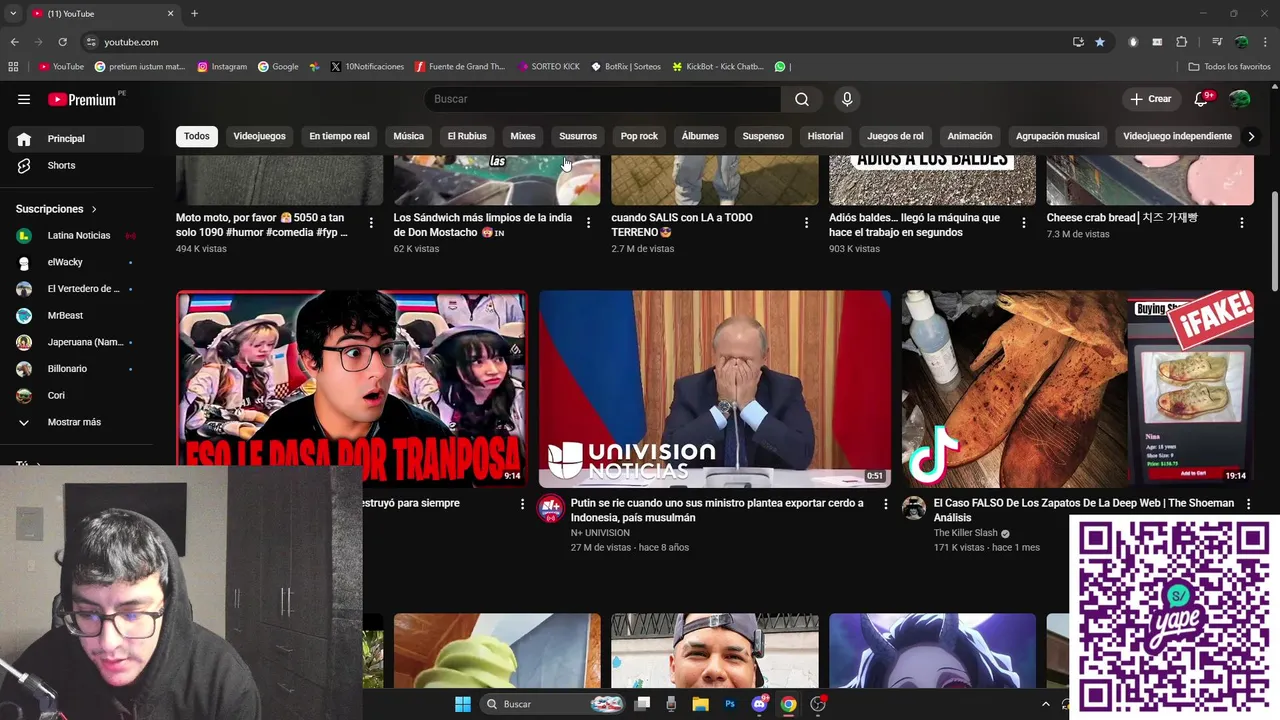Show hidden system tray icons
The width and height of the screenshot is (1280, 720).
1046,704
